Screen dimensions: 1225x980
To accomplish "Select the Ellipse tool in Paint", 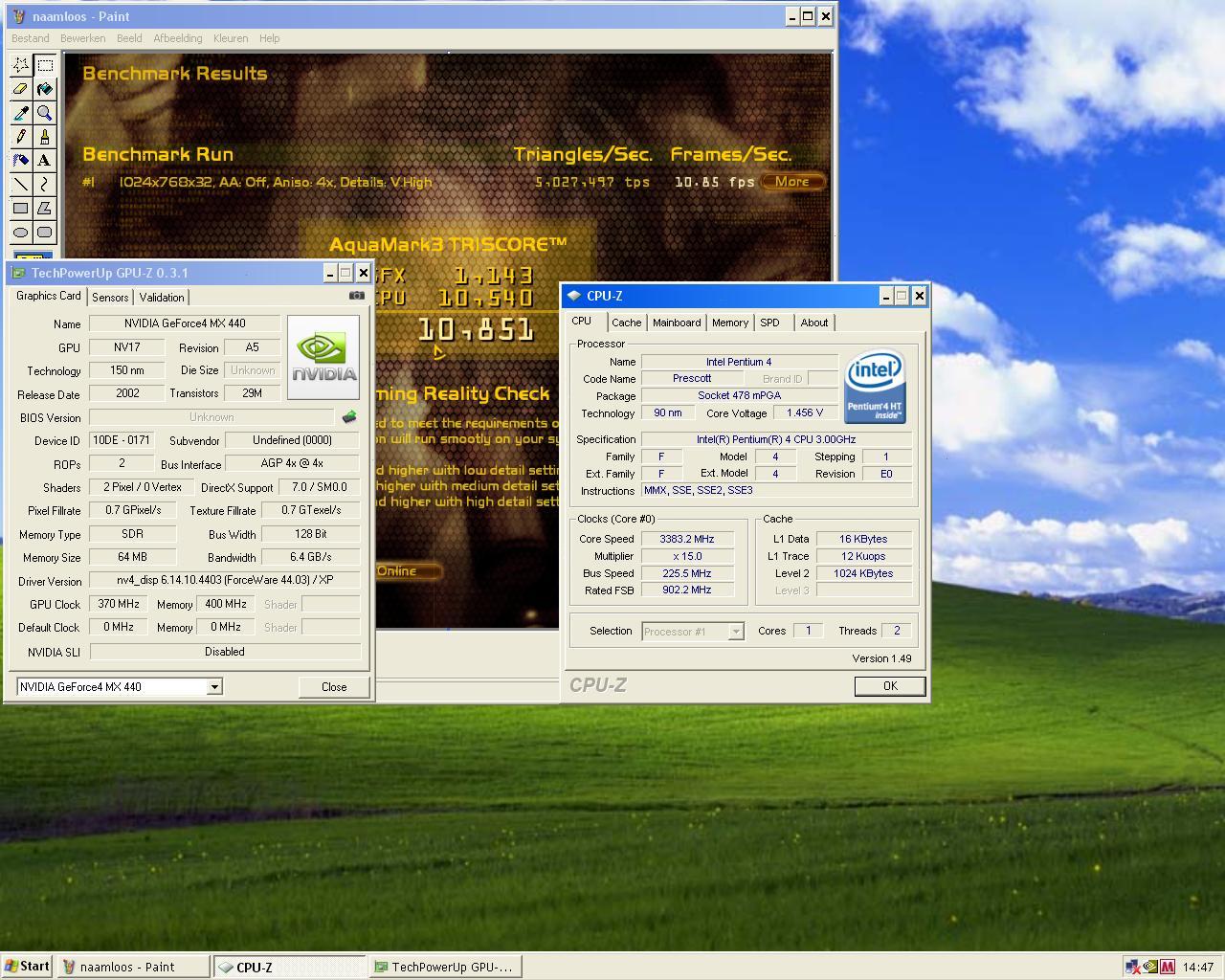I will click(20, 232).
